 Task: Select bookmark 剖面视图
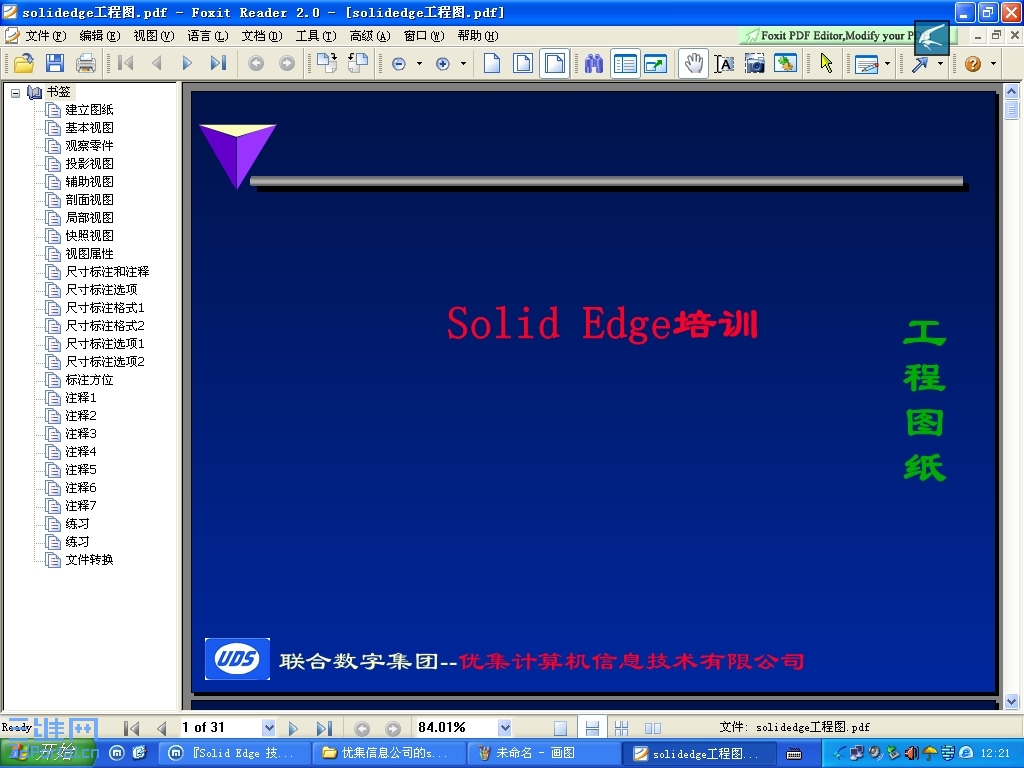pyautogui.click(x=89, y=200)
